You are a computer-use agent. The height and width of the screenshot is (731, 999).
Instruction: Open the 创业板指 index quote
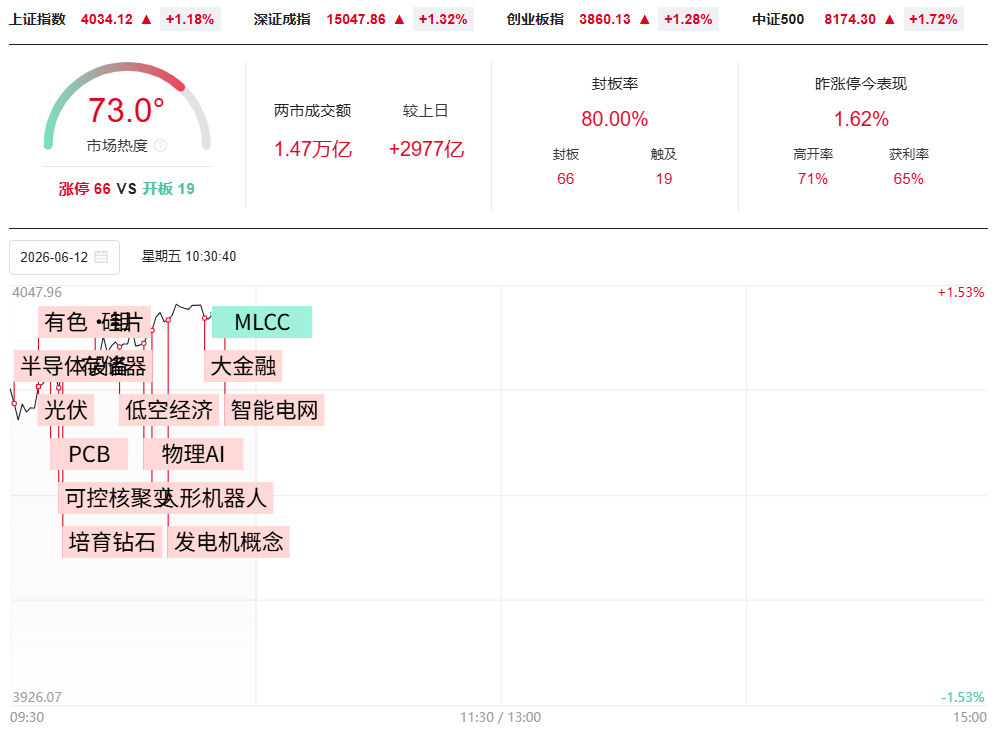pyautogui.click(x=535, y=19)
